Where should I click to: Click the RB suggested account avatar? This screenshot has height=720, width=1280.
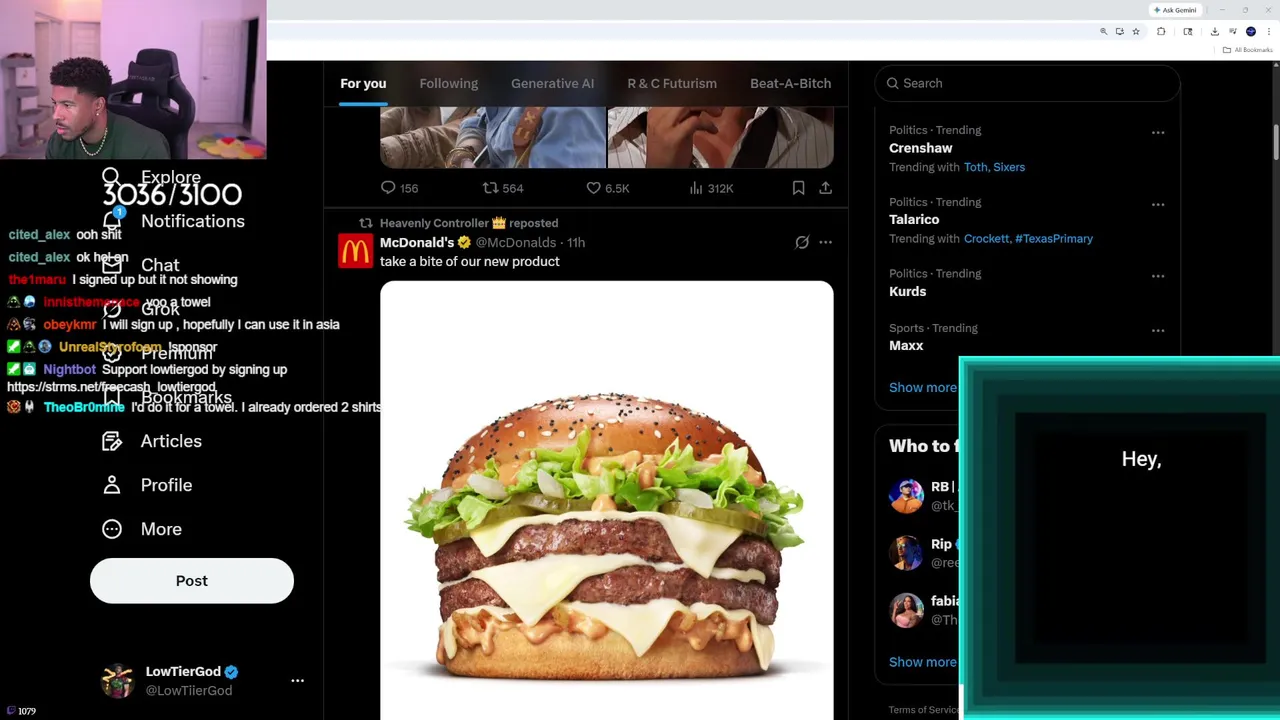[x=906, y=495]
